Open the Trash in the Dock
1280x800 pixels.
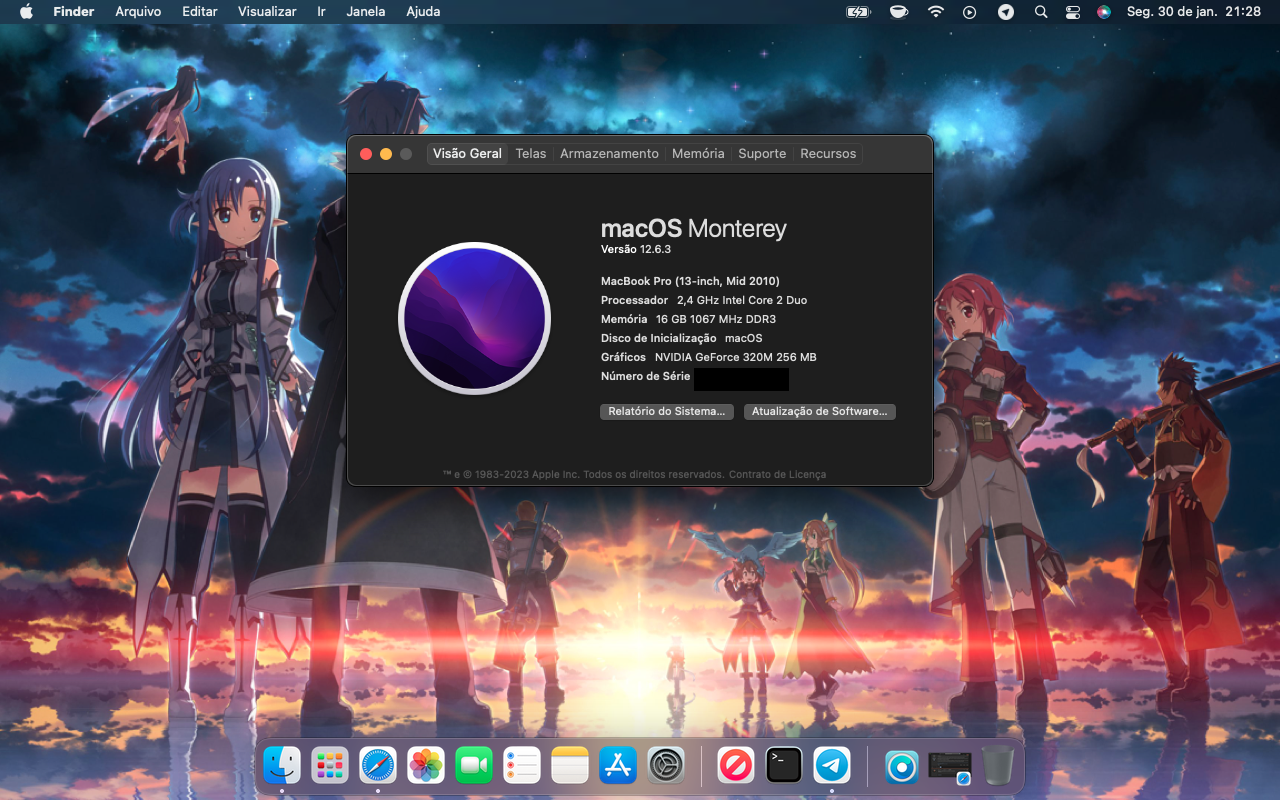pyautogui.click(x=998, y=766)
